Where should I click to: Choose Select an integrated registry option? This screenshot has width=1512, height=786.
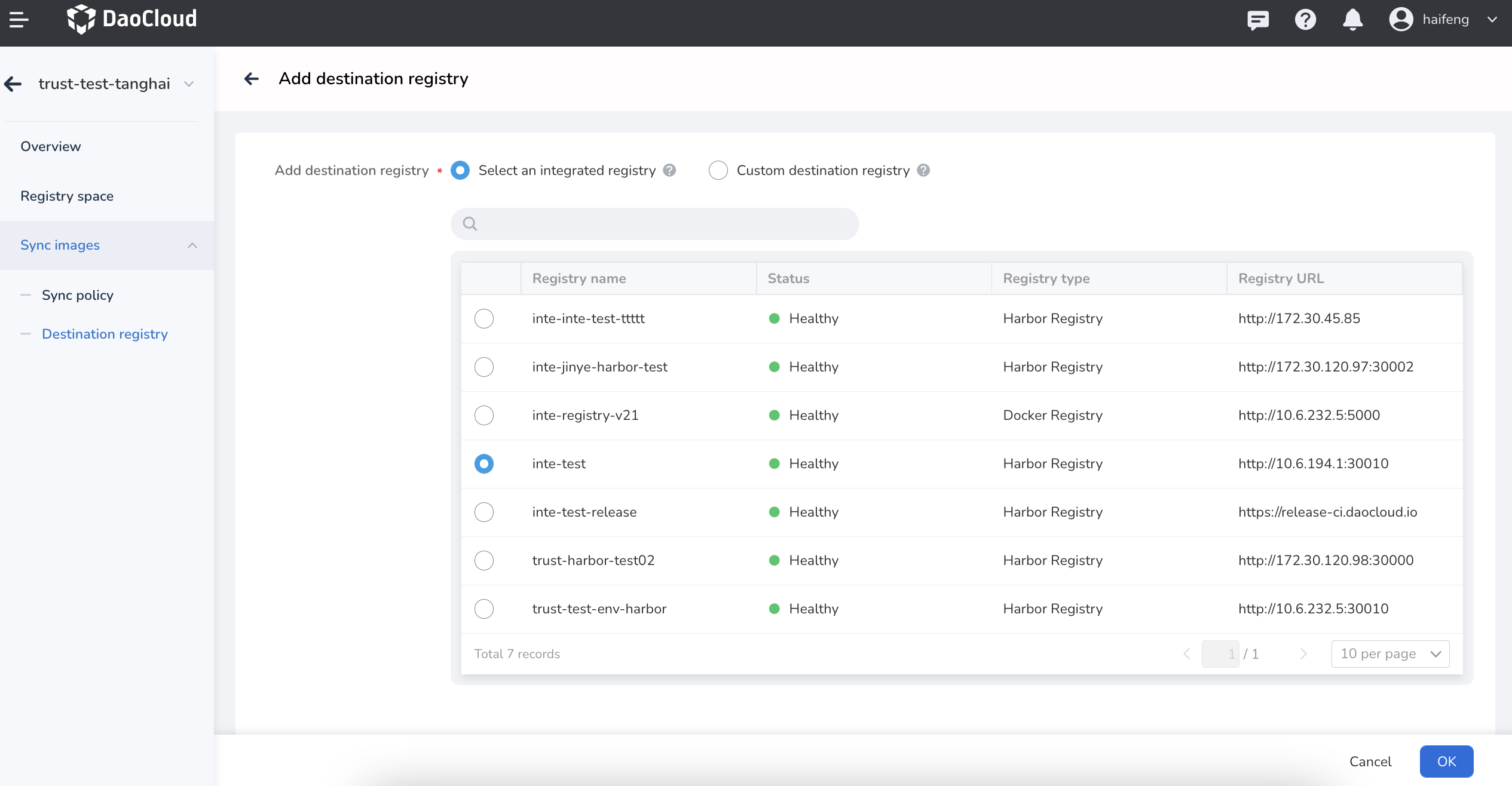point(460,170)
